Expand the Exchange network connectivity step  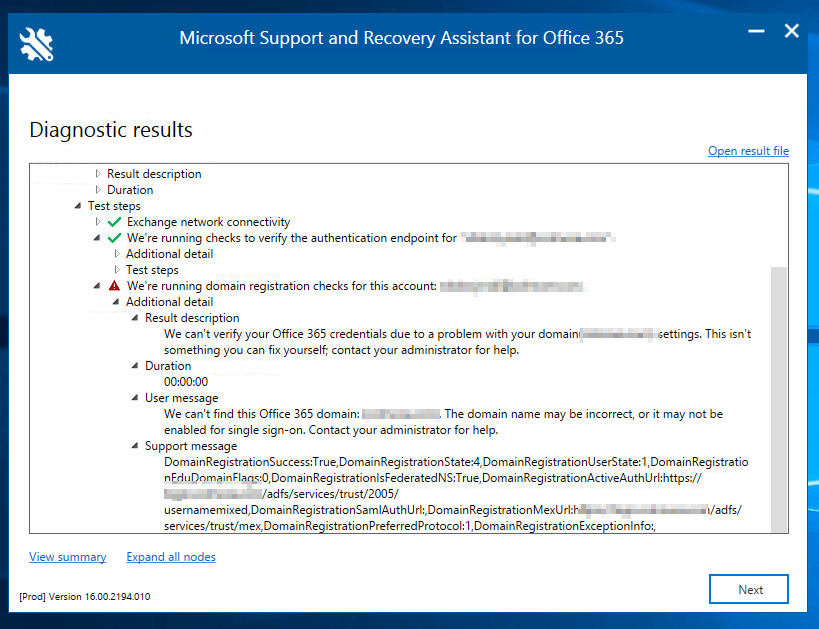point(98,222)
